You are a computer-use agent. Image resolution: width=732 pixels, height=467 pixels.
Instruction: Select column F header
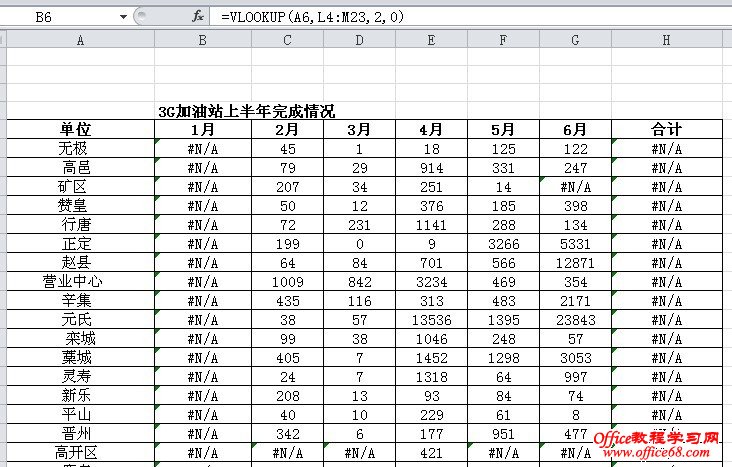503,41
